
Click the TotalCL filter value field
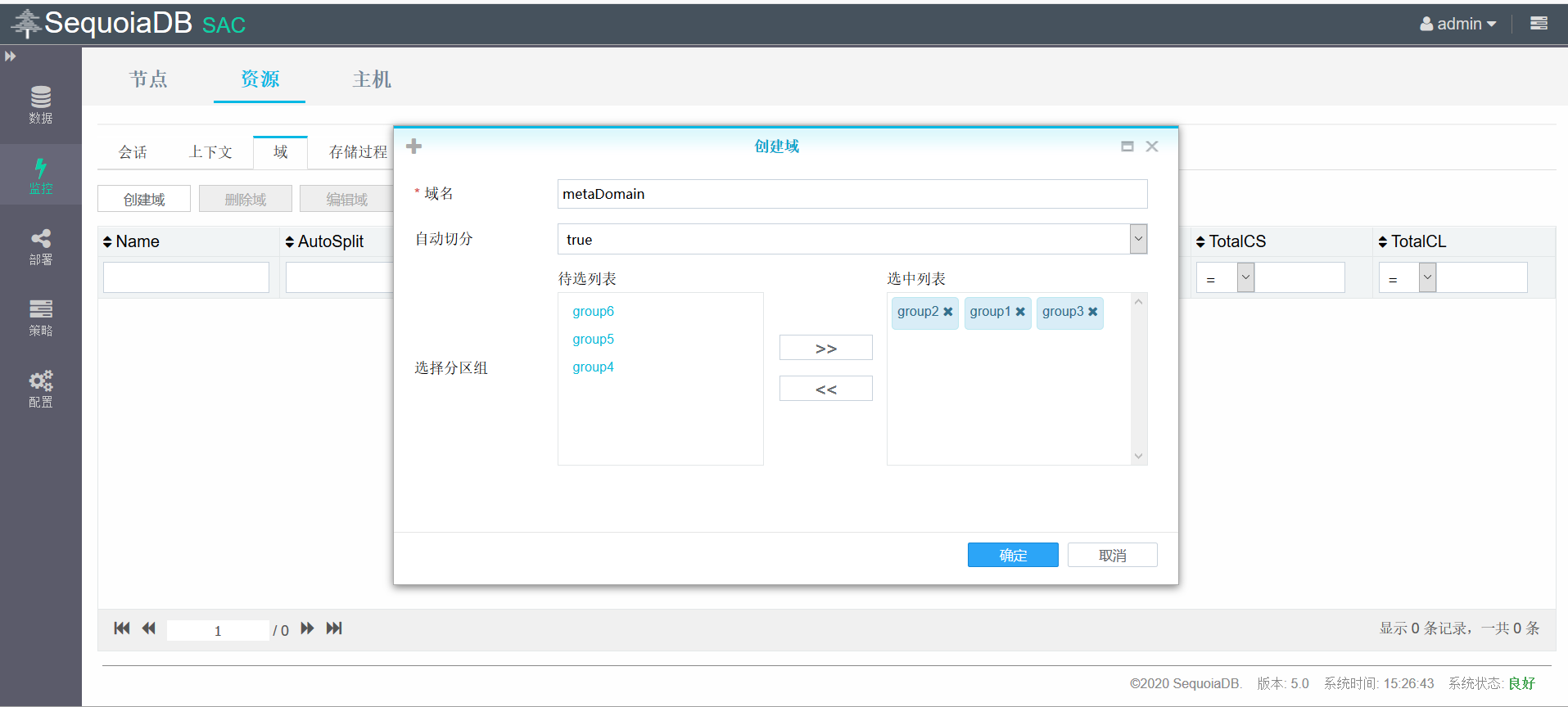[1482, 277]
